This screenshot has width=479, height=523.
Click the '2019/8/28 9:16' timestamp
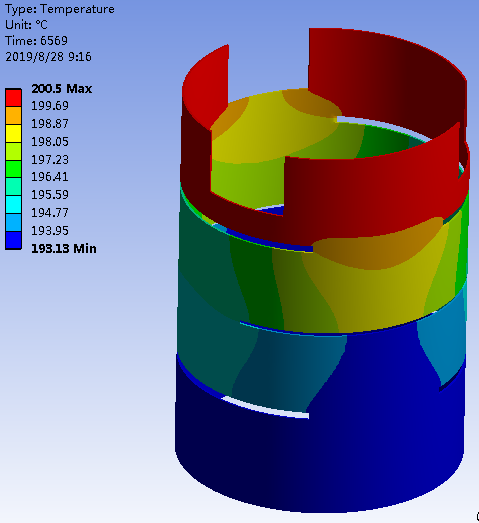pyautogui.click(x=48, y=57)
